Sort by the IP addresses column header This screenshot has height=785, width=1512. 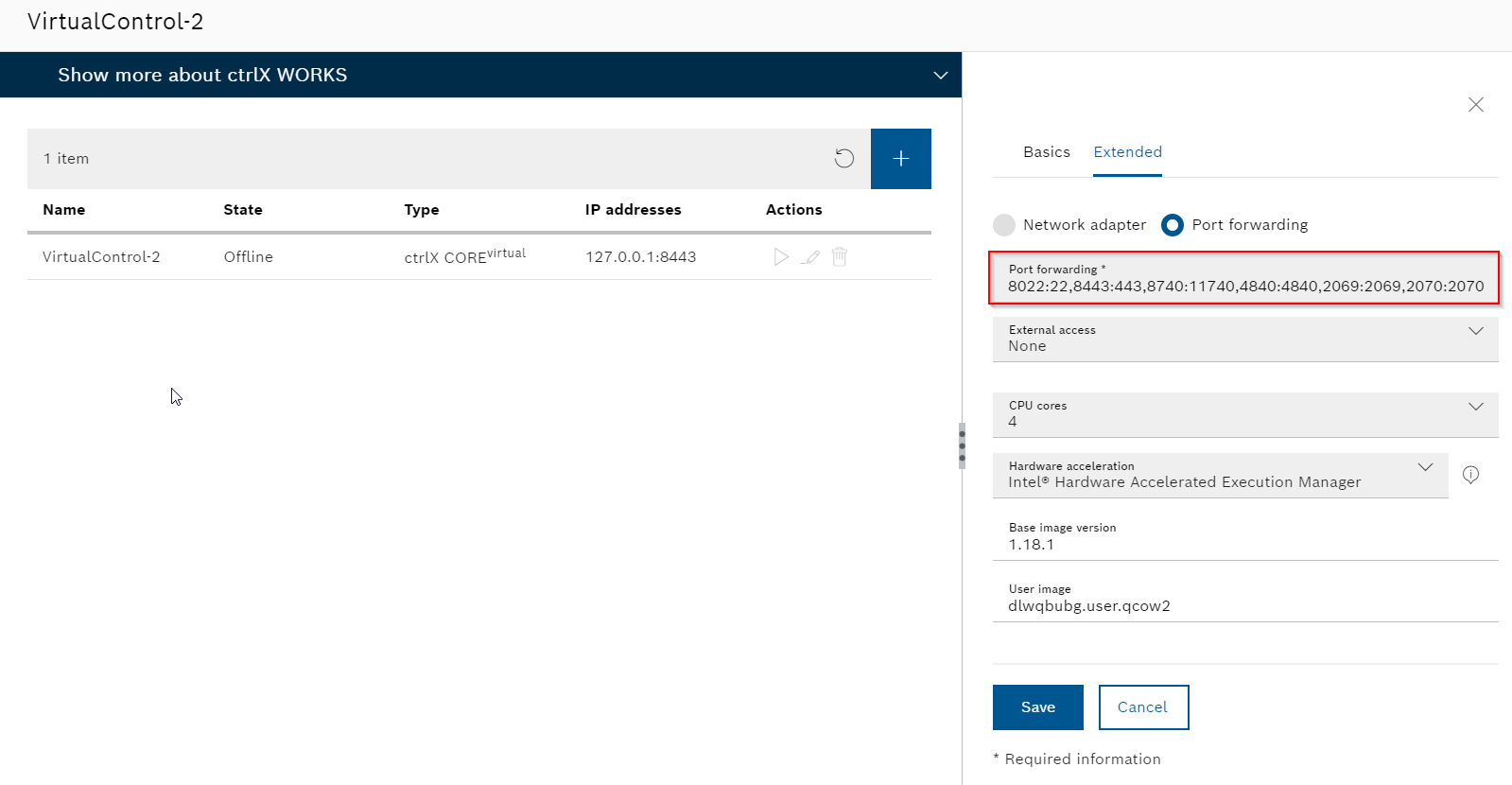click(x=634, y=210)
